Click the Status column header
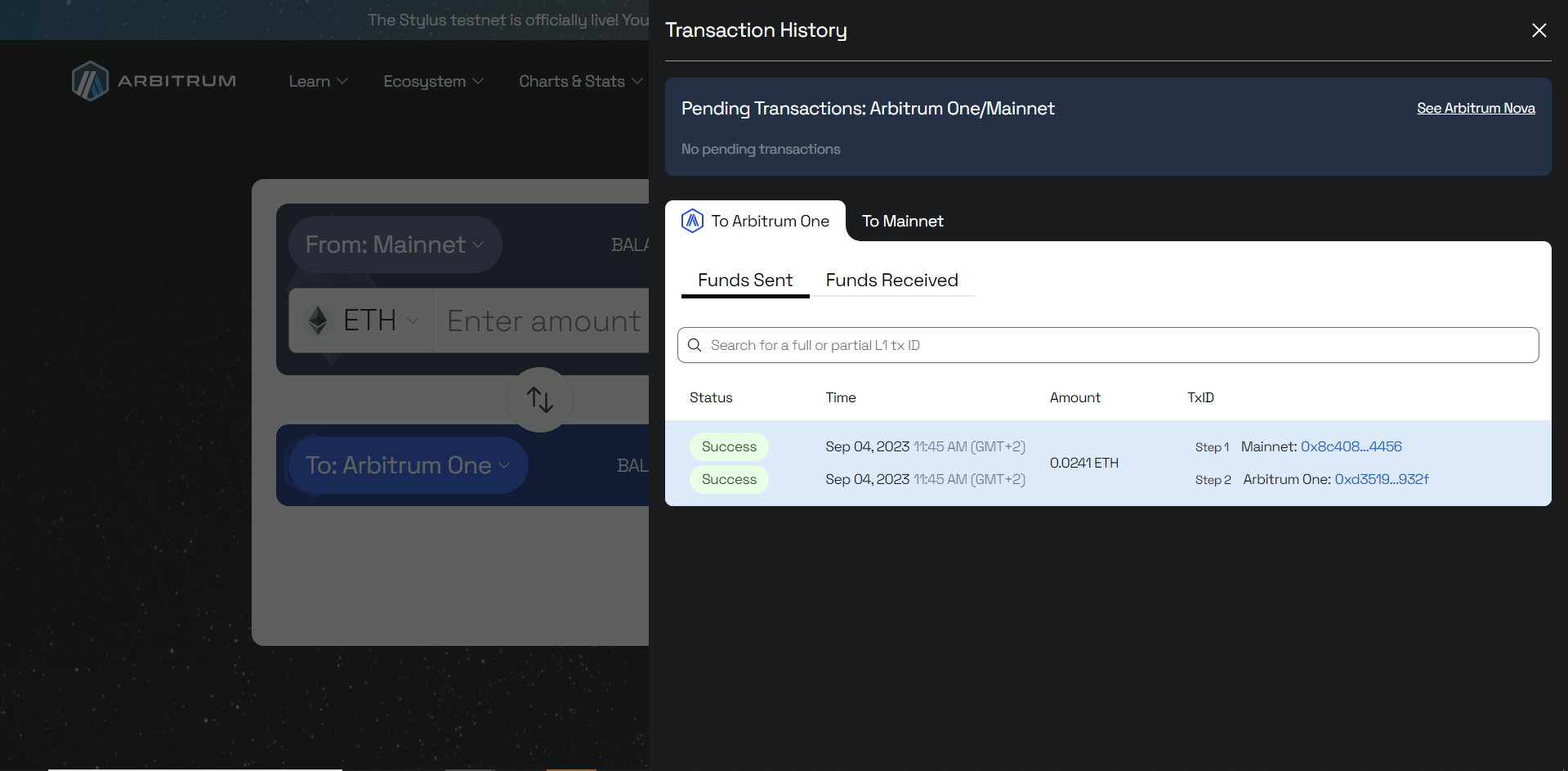This screenshot has height=771, width=1568. click(711, 397)
